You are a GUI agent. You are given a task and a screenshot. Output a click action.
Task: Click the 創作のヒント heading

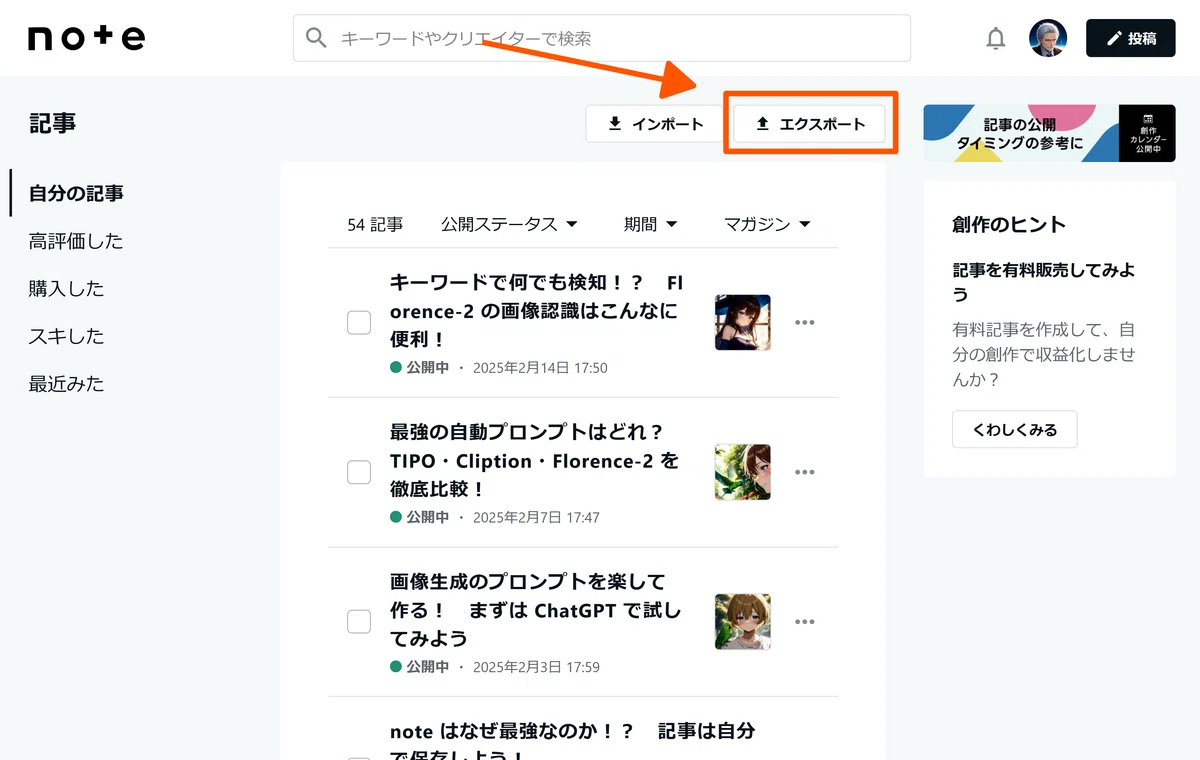(x=1009, y=225)
